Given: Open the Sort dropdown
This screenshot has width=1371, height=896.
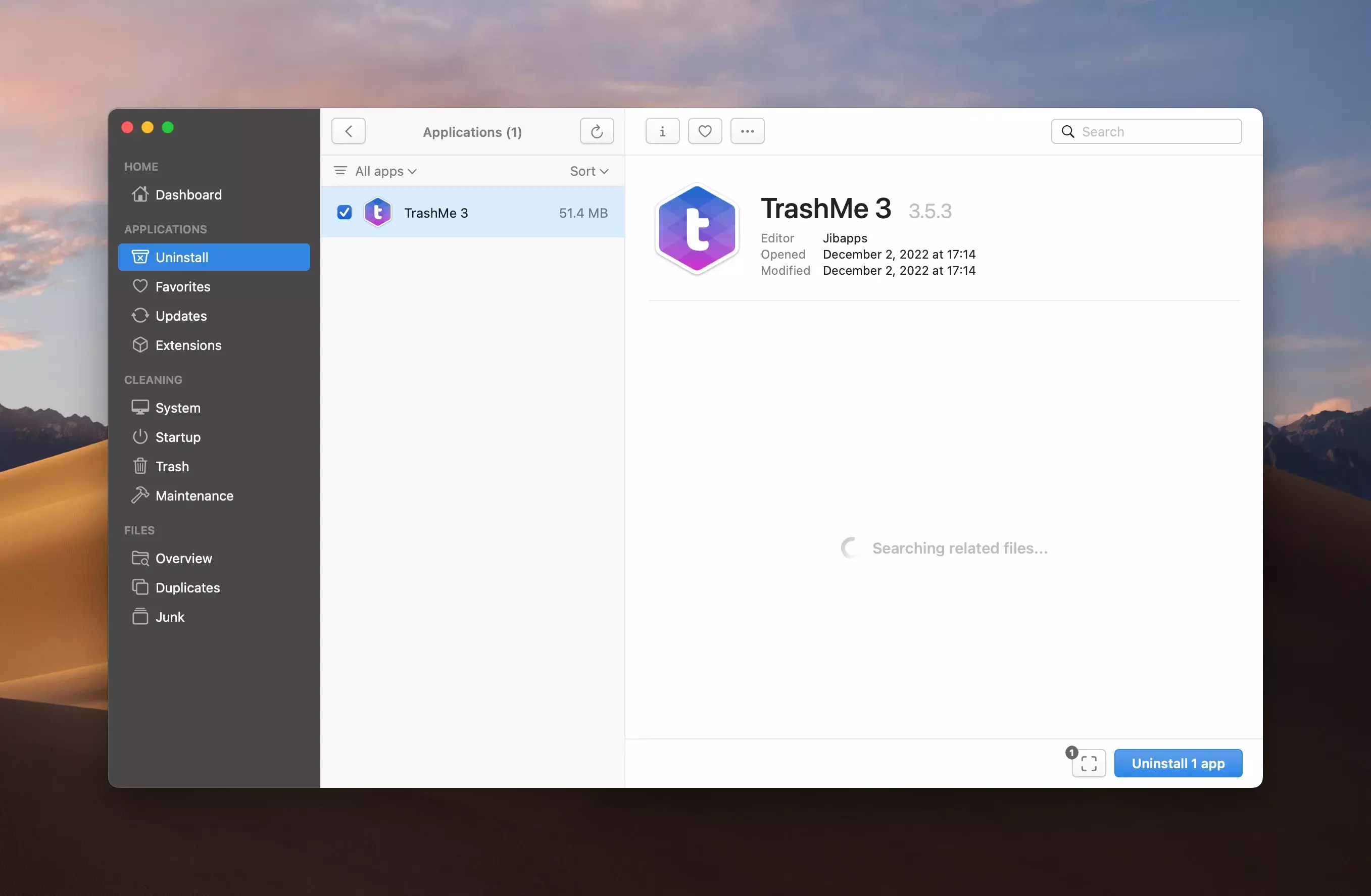Looking at the screenshot, I should (590, 171).
